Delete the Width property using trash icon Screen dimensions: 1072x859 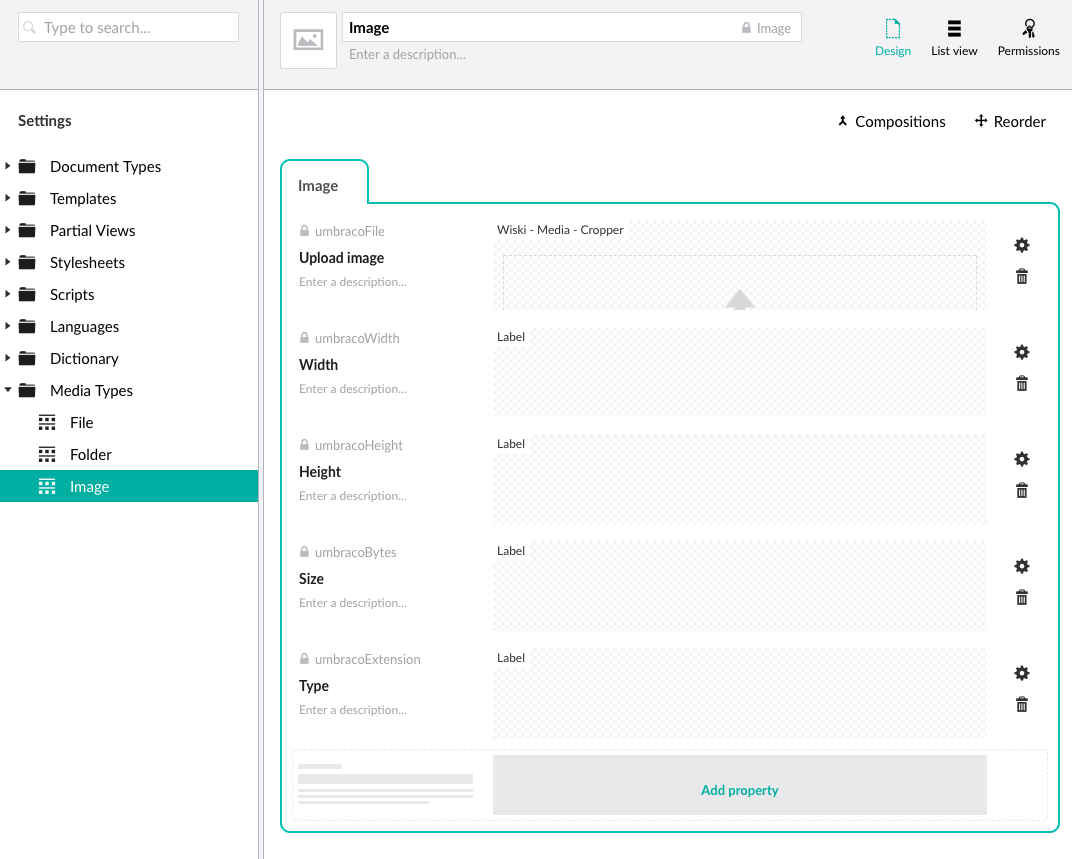(x=1021, y=384)
